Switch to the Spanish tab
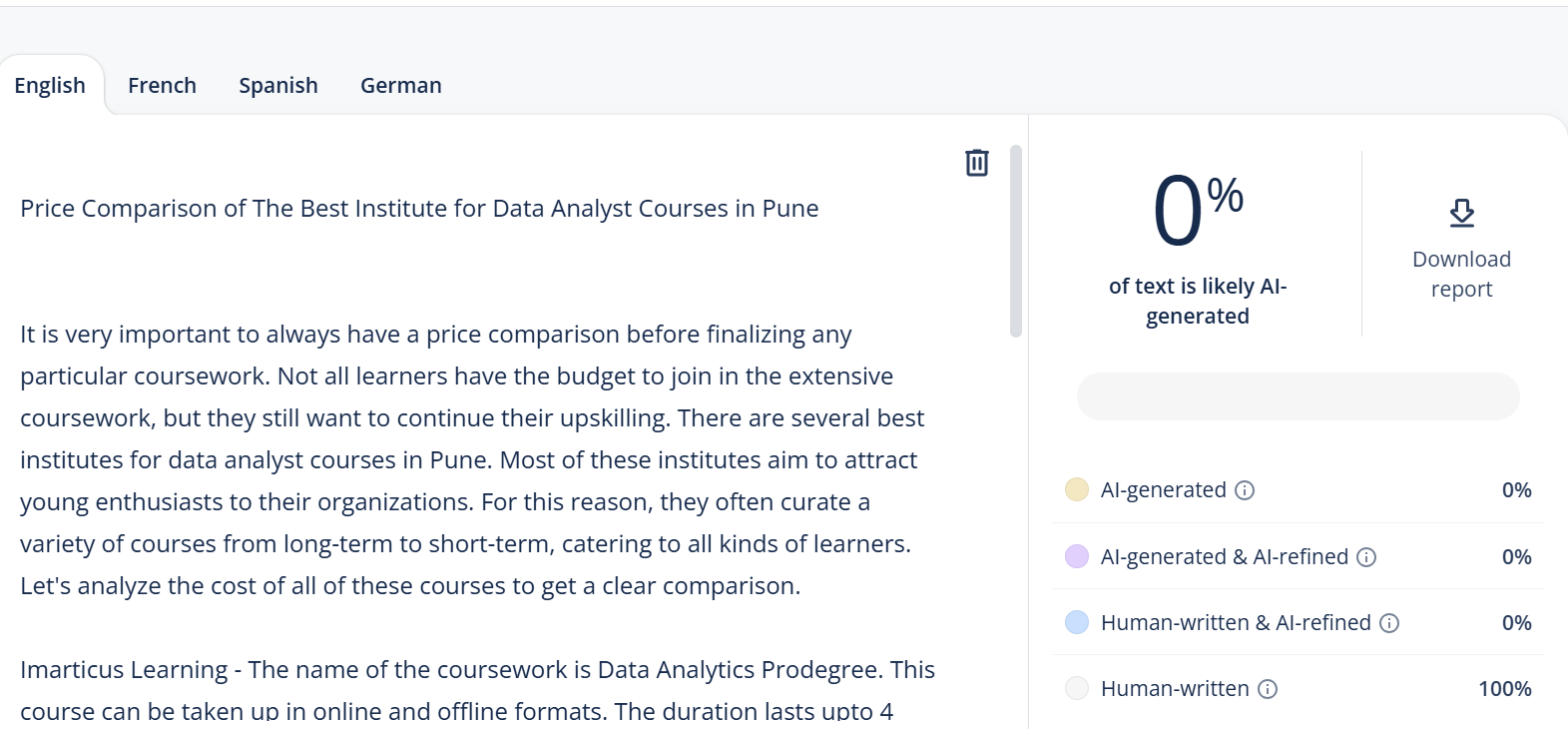This screenshot has height=729, width=1568. pyautogui.click(x=278, y=86)
